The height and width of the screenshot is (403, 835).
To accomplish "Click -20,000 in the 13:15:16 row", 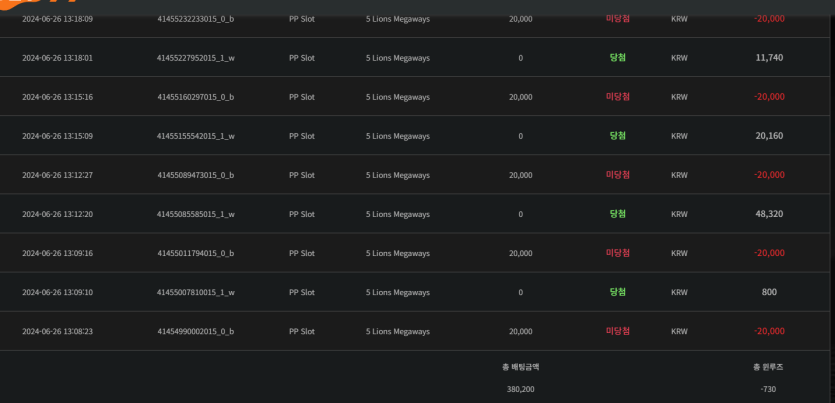I will click(x=769, y=96).
